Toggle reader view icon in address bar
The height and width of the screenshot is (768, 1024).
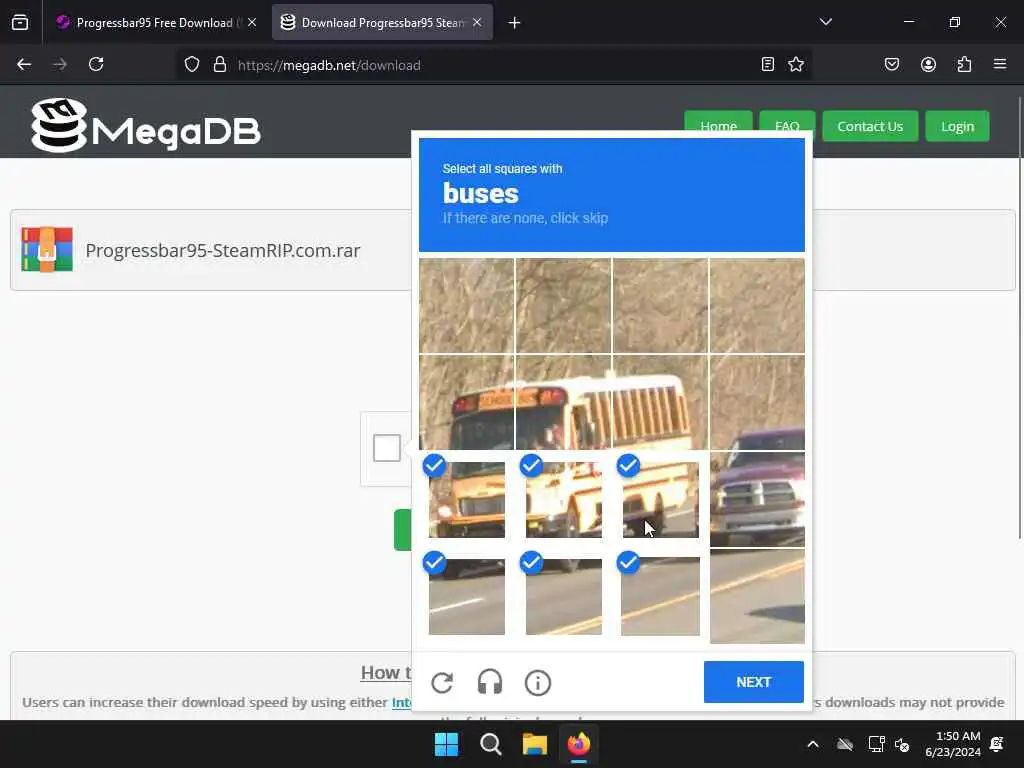click(x=768, y=65)
